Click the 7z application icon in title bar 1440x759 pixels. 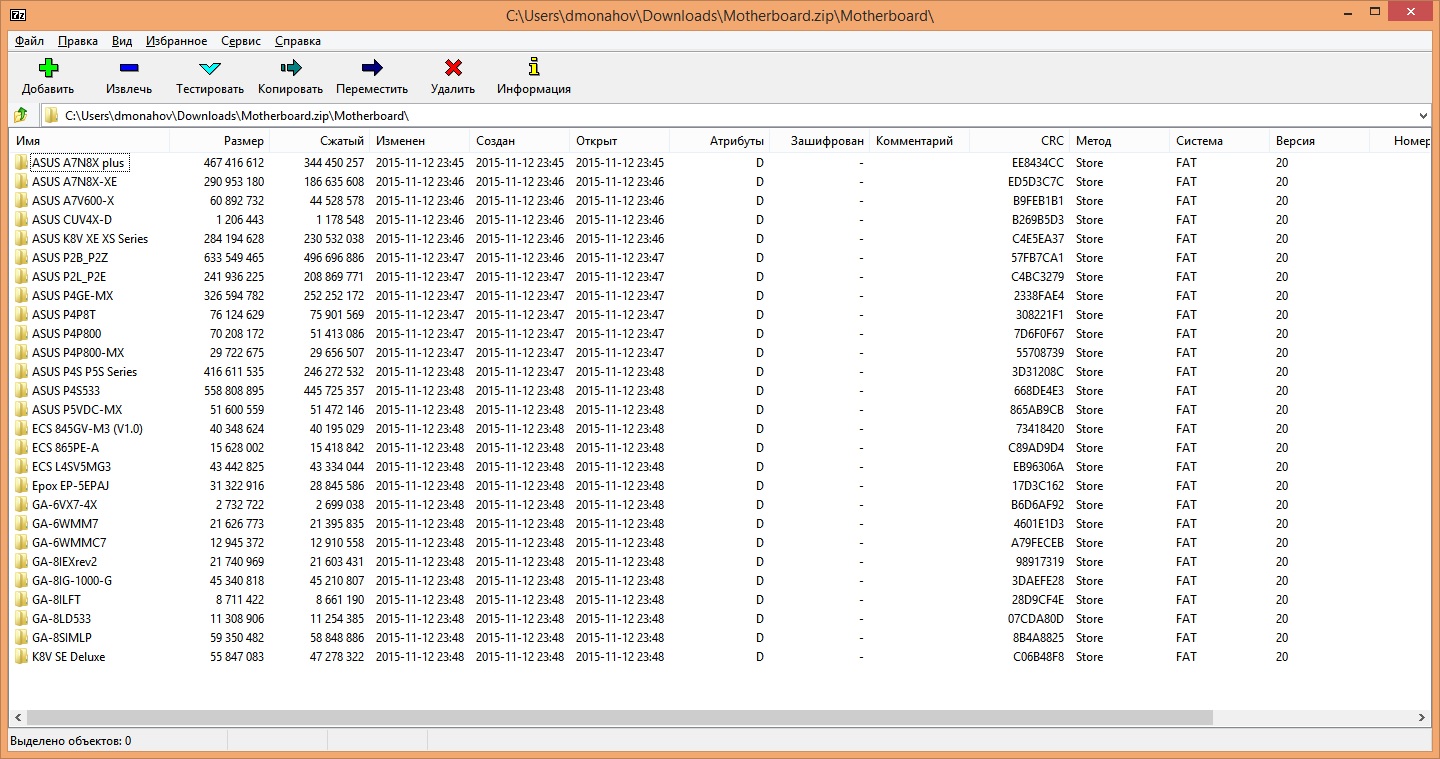pos(18,15)
